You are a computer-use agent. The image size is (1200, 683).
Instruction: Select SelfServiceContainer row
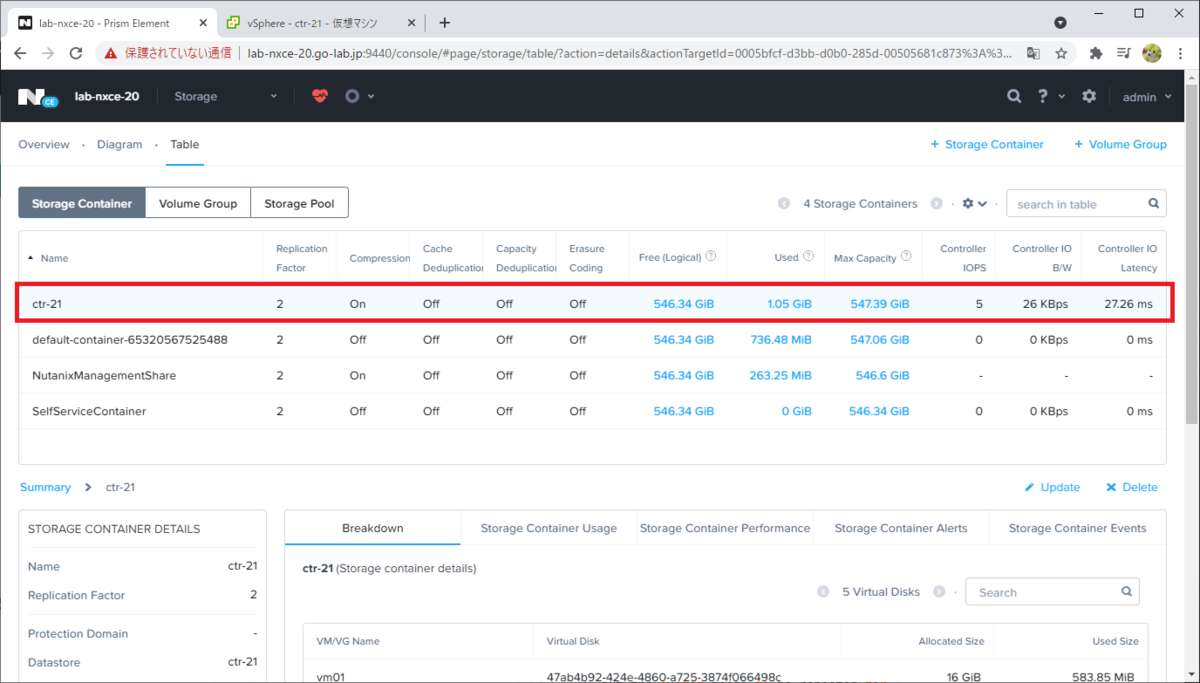(x=592, y=411)
